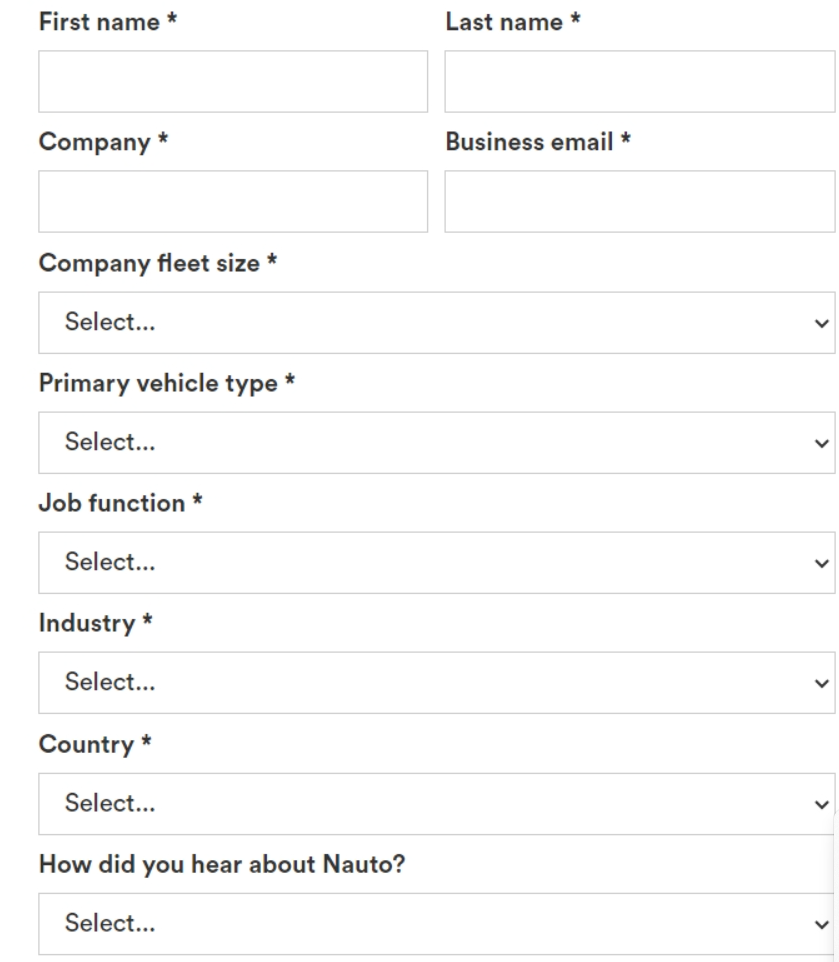839x962 pixels.
Task: Hit the Country field's down chevron
Action: [822, 804]
